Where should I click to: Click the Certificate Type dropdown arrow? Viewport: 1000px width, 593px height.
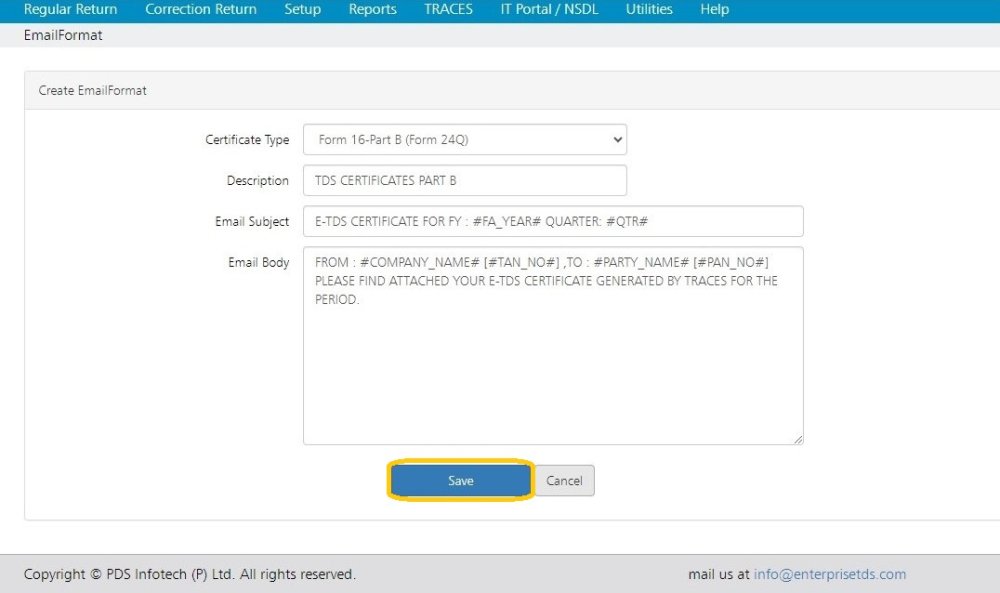pos(617,139)
